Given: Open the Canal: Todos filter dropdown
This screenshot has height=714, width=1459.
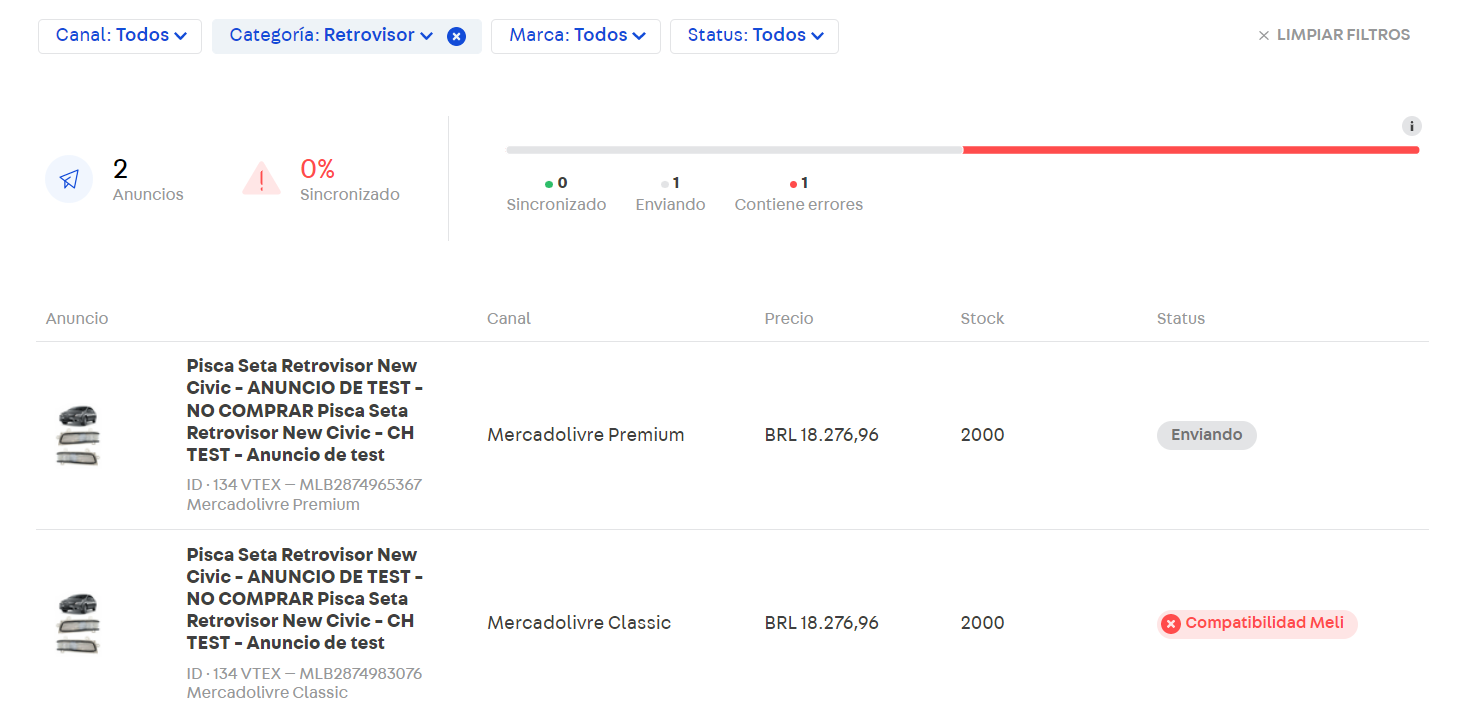Looking at the screenshot, I should [119, 35].
